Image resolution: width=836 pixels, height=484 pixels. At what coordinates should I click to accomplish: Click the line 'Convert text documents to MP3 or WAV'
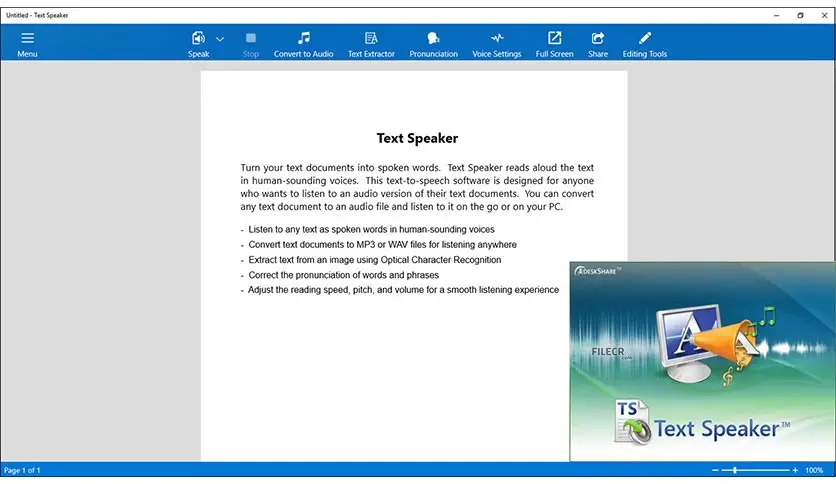382,245
